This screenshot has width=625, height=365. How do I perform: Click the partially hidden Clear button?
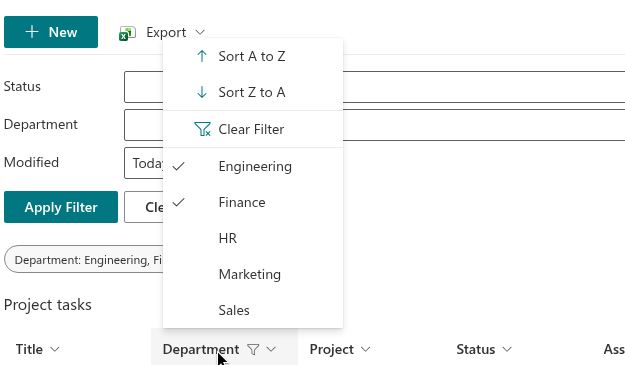(x=144, y=207)
